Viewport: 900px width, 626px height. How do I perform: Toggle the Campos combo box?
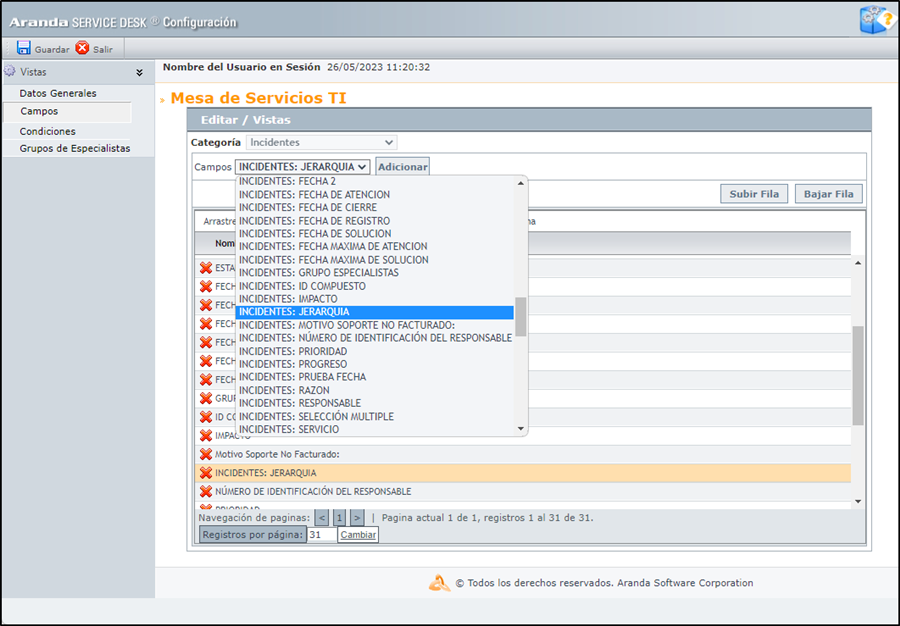click(x=302, y=167)
